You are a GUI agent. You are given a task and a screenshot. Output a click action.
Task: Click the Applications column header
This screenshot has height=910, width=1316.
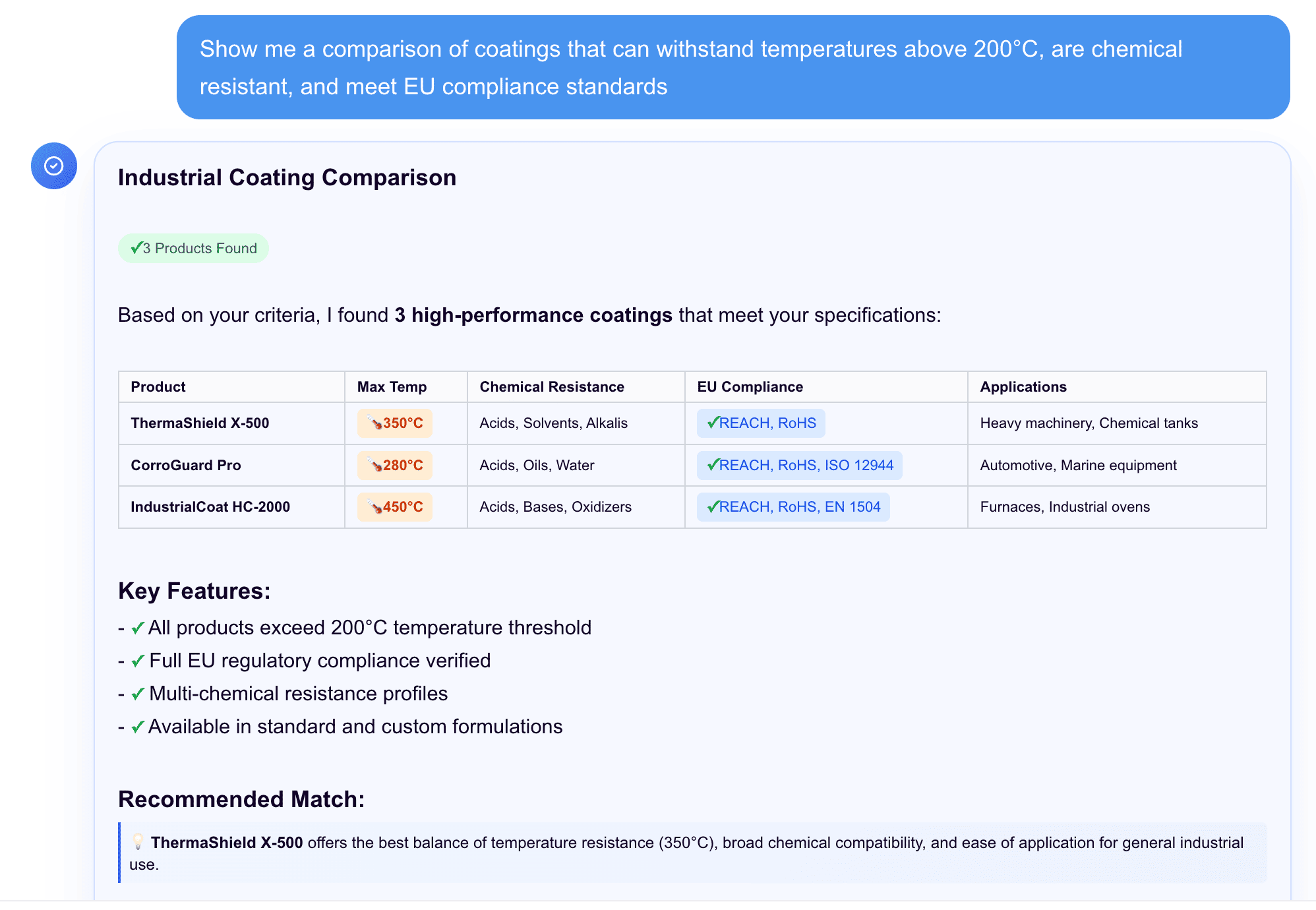point(1023,387)
